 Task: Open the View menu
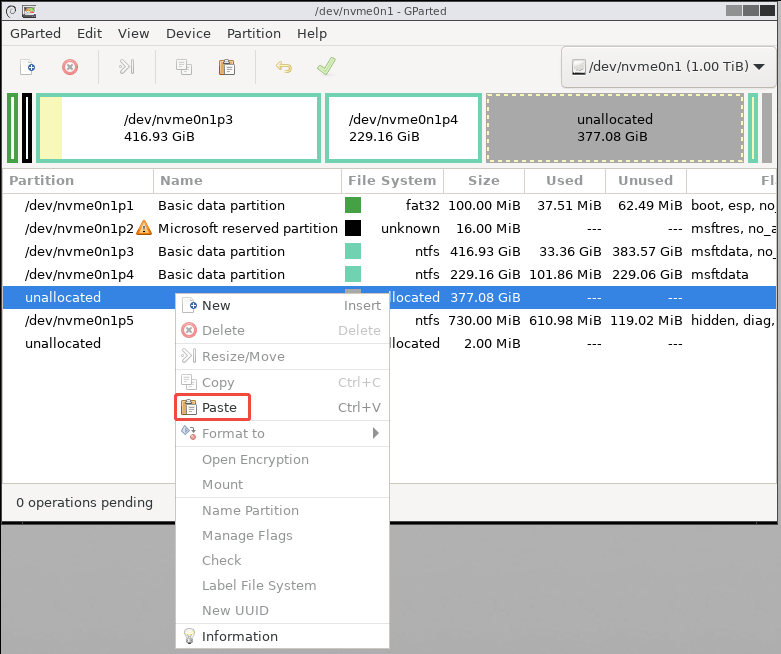pos(133,33)
